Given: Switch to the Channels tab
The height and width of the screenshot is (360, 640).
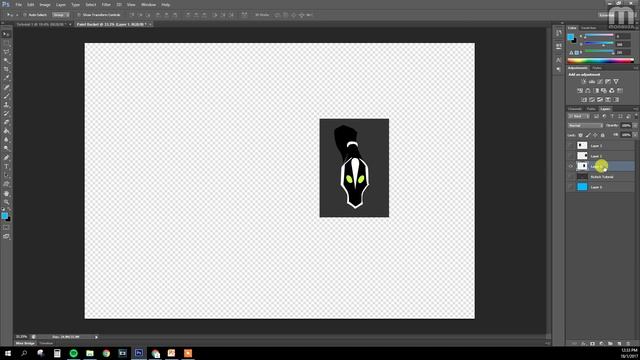Looking at the screenshot, I should pyautogui.click(x=575, y=109).
